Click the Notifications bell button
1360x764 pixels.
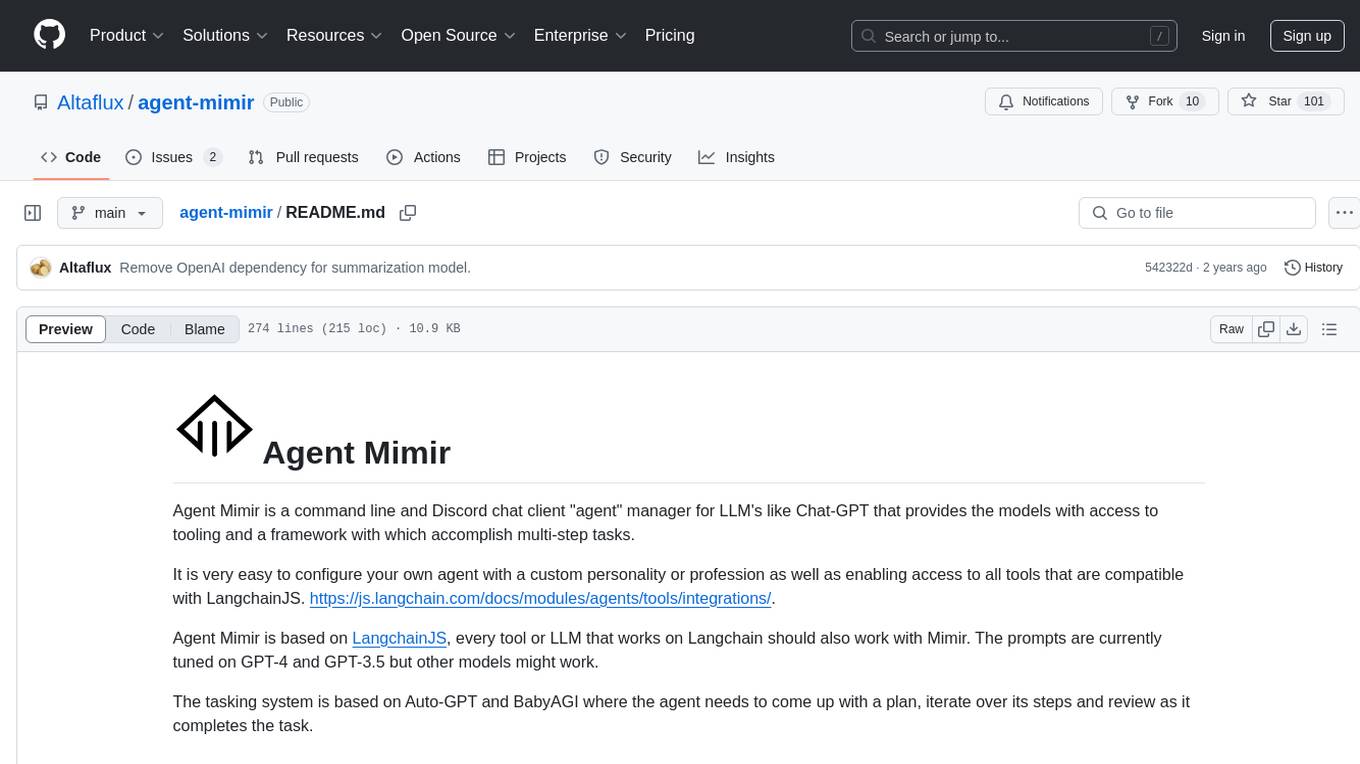[1044, 102]
